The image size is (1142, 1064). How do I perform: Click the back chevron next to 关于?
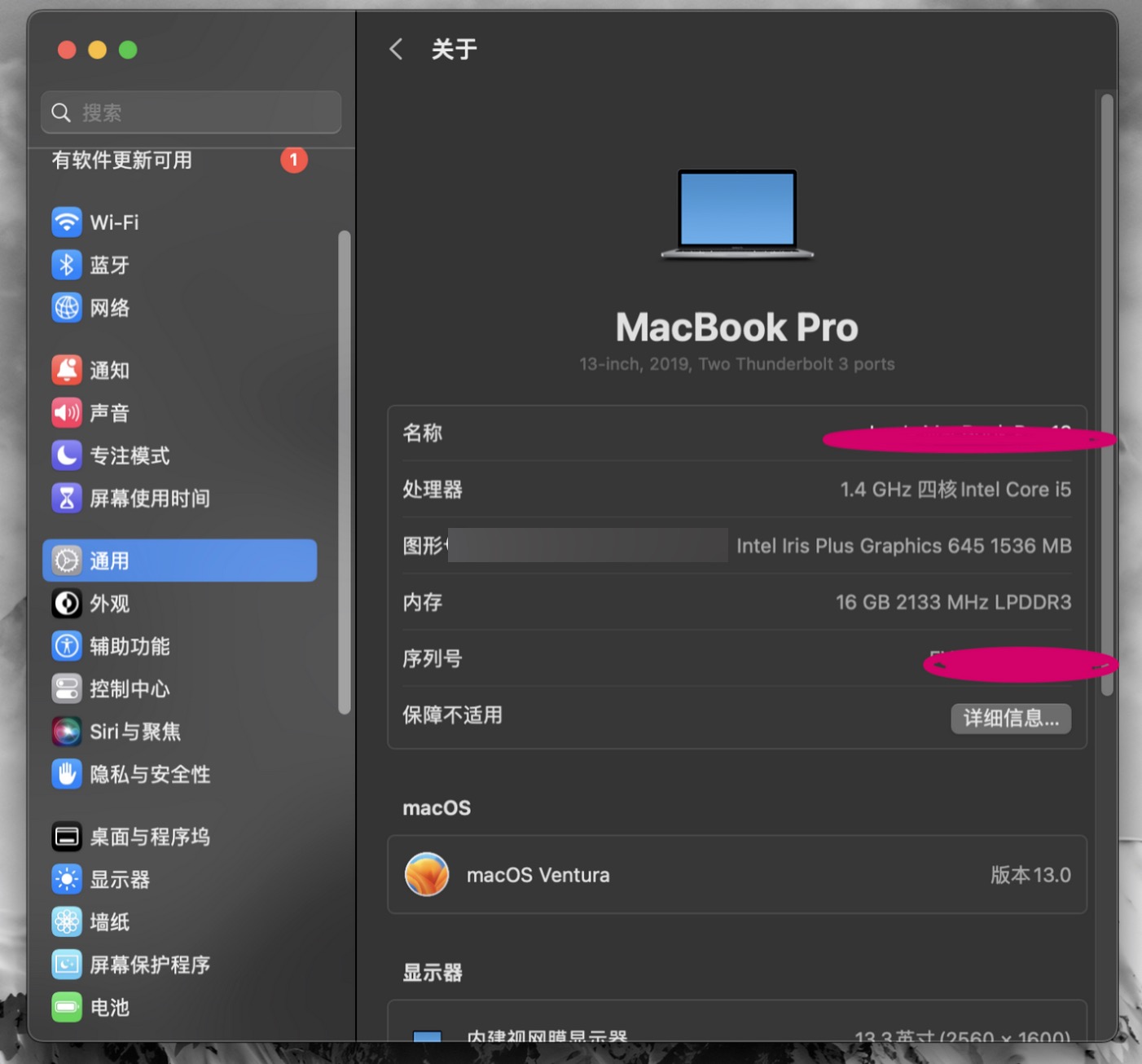tap(396, 49)
